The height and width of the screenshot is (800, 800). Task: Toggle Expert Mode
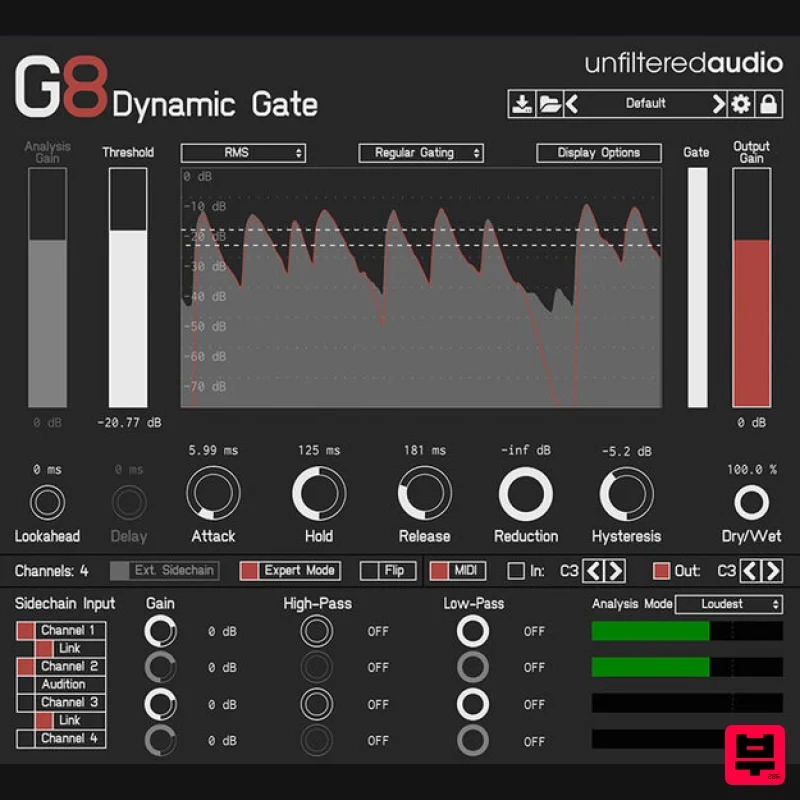(x=289, y=570)
